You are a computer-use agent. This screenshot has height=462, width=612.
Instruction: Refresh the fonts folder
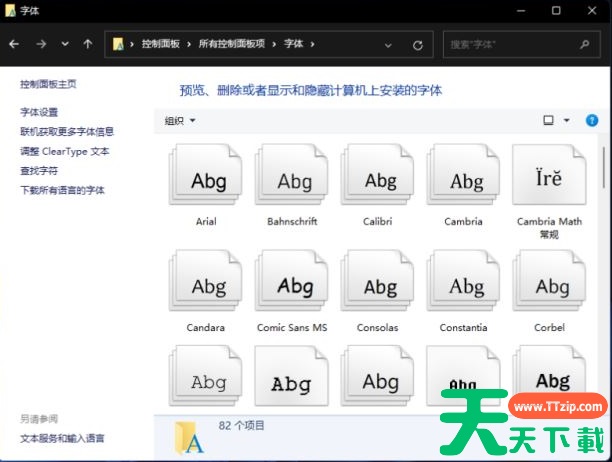pyautogui.click(x=418, y=45)
